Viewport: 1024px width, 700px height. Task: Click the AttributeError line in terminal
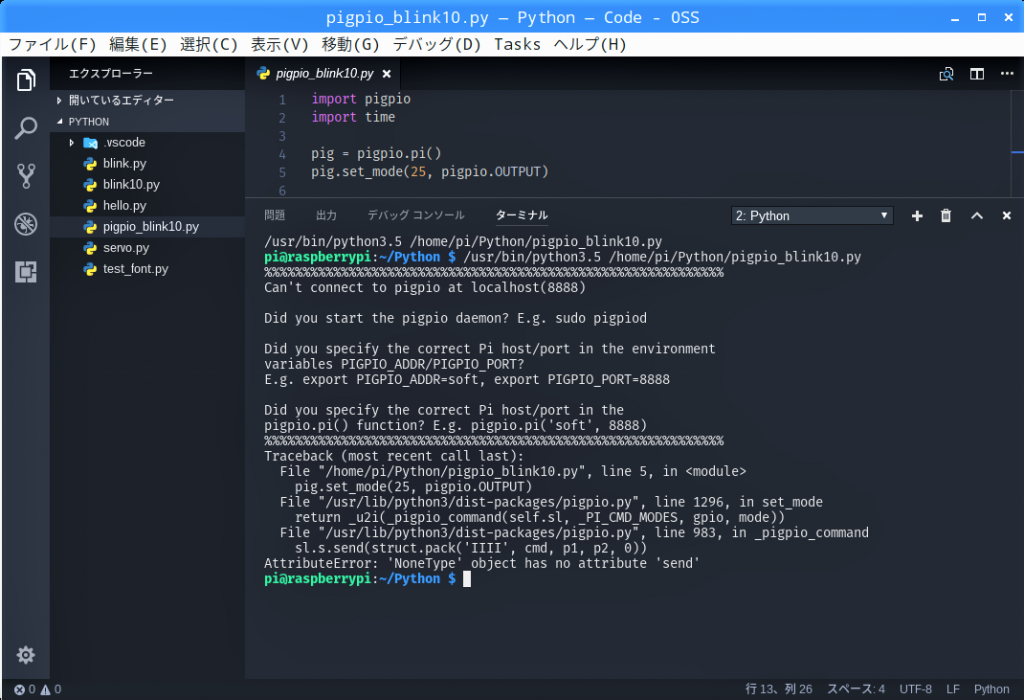point(482,563)
